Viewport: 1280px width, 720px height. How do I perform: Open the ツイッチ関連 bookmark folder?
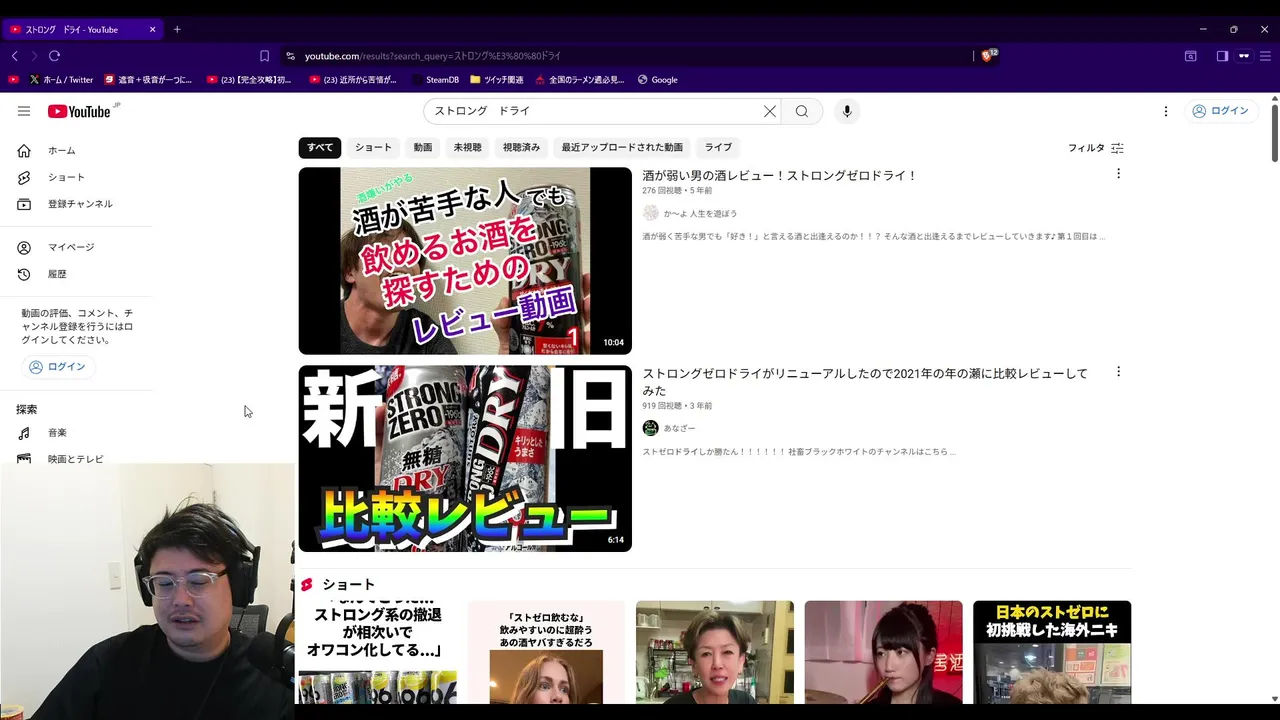(496, 80)
